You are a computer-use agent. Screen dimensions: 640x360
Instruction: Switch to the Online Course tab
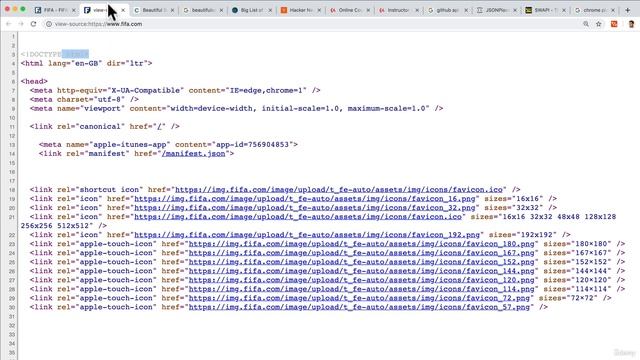(x=350, y=10)
